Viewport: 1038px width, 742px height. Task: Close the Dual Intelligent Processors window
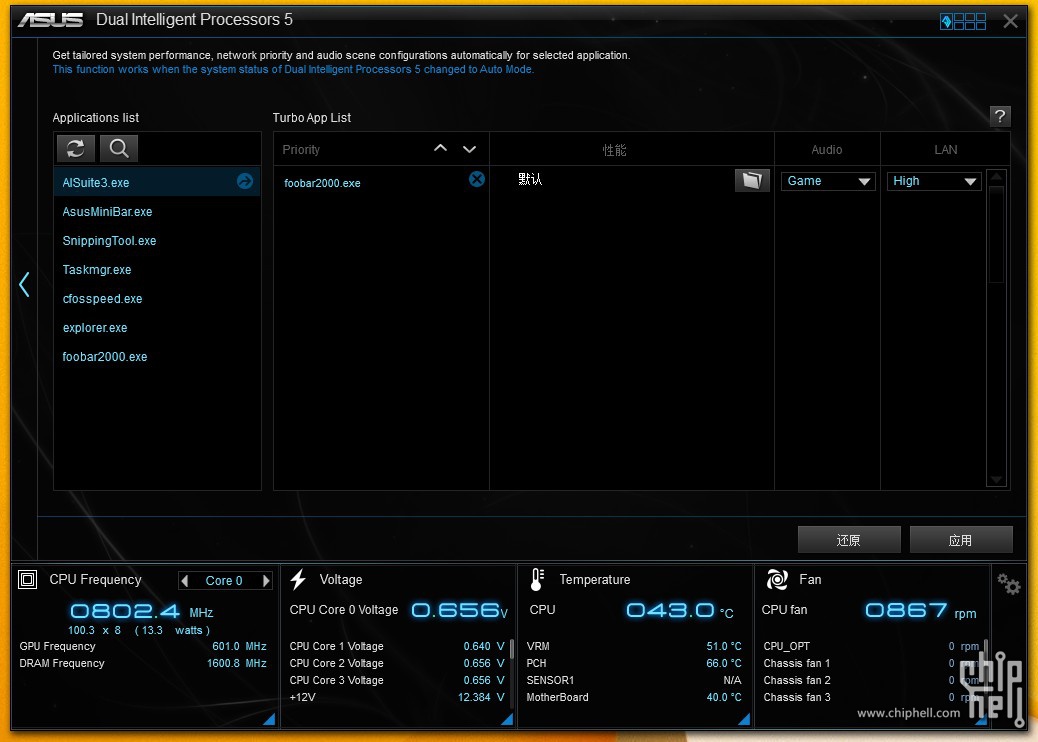(x=1010, y=21)
